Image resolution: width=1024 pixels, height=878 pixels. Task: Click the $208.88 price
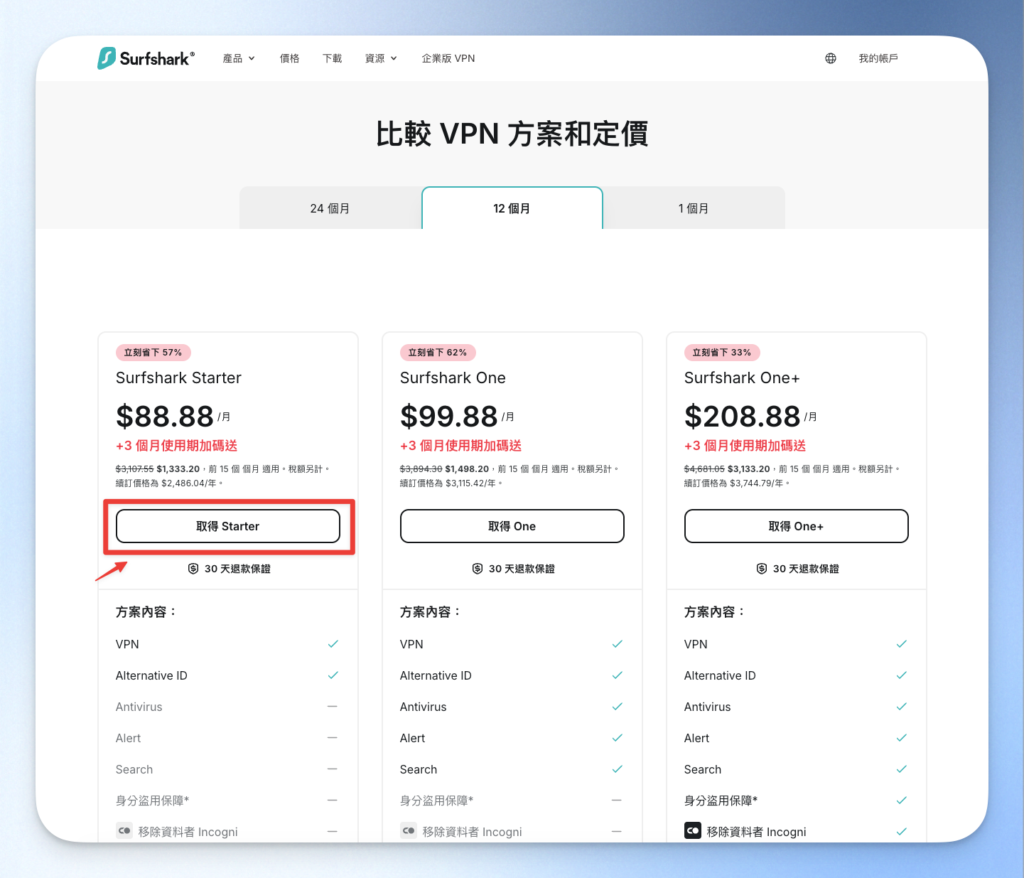pyautogui.click(x=742, y=416)
